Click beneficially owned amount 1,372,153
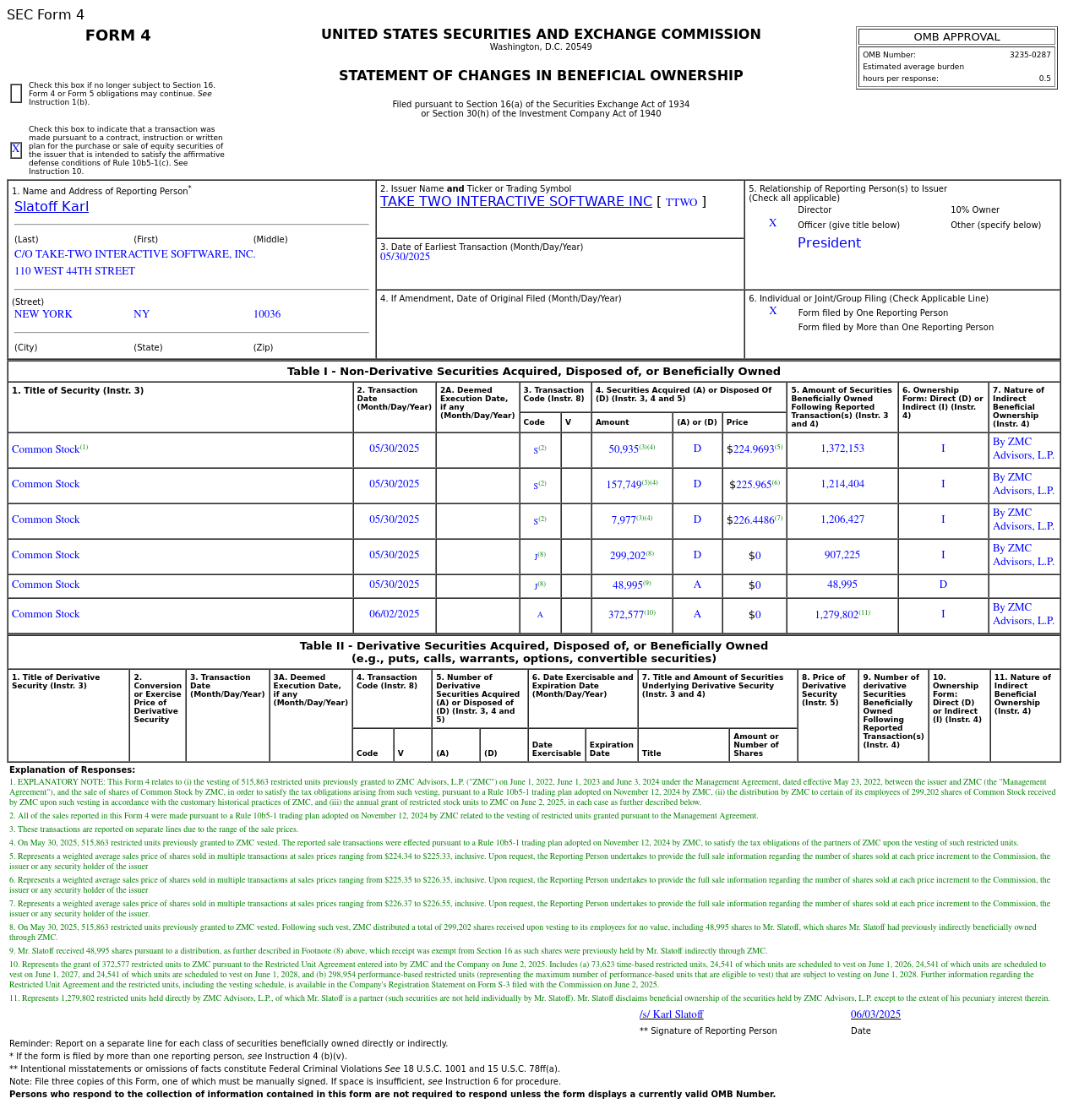This screenshot has height=1120, width=1068. [842, 449]
